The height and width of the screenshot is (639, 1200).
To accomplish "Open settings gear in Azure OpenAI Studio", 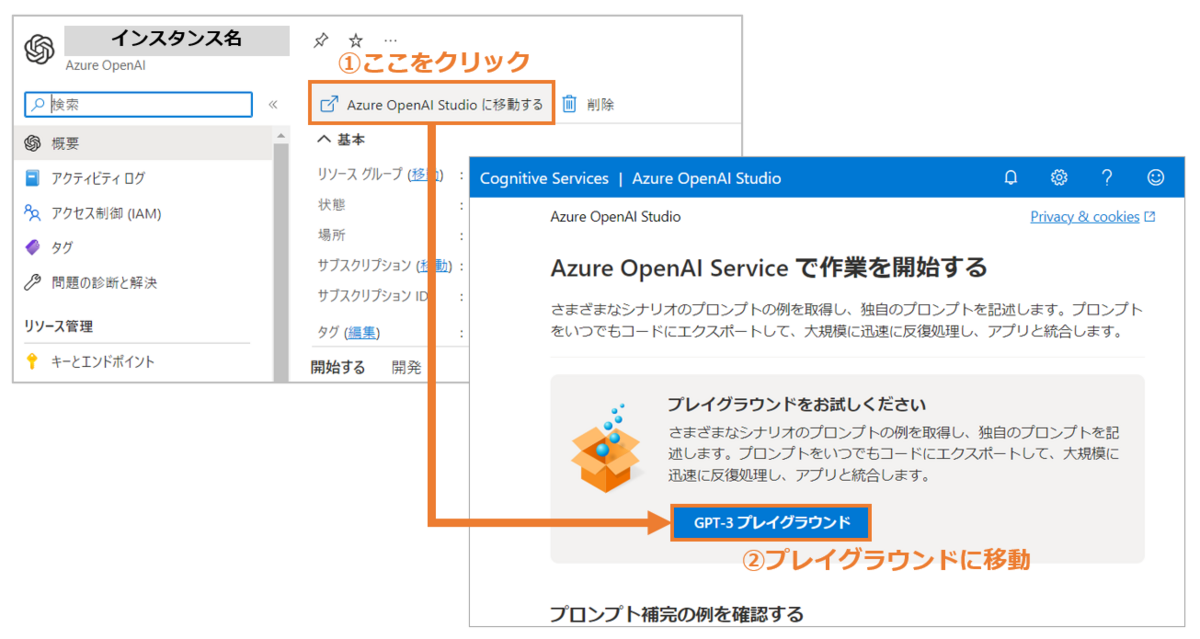I will pyautogui.click(x=1059, y=178).
